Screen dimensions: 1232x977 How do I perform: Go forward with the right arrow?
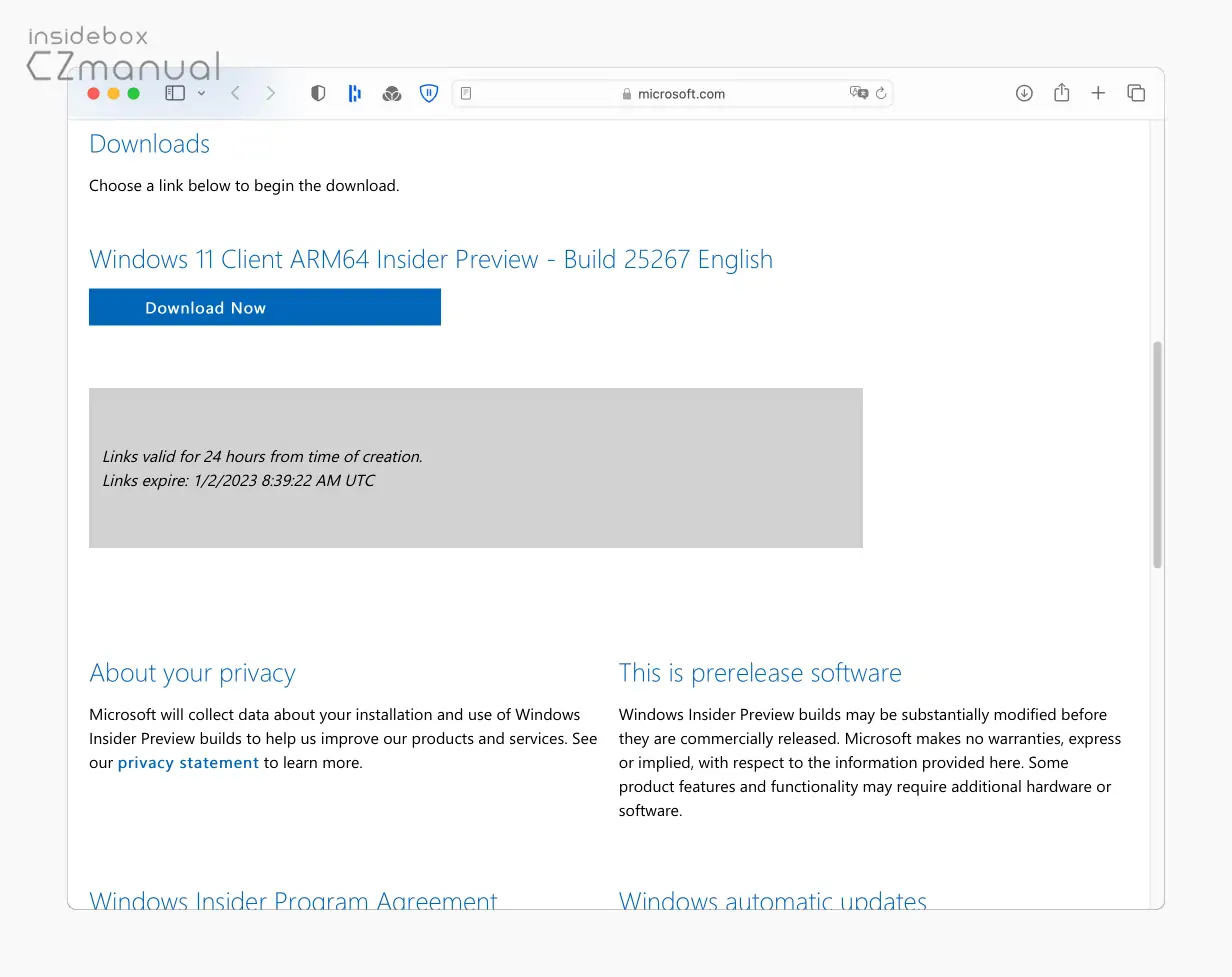[x=271, y=93]
